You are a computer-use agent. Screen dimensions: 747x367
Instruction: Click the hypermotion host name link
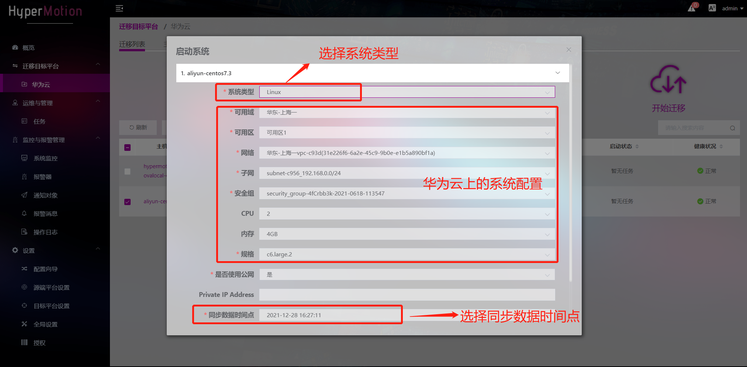click(x=154, y=171)
